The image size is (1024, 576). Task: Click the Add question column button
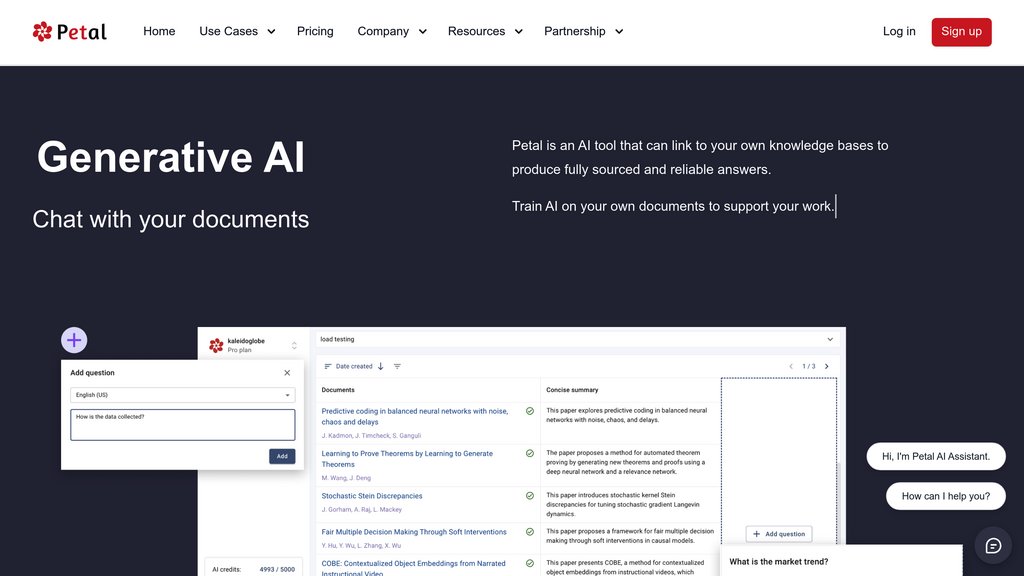pos(779,534)
